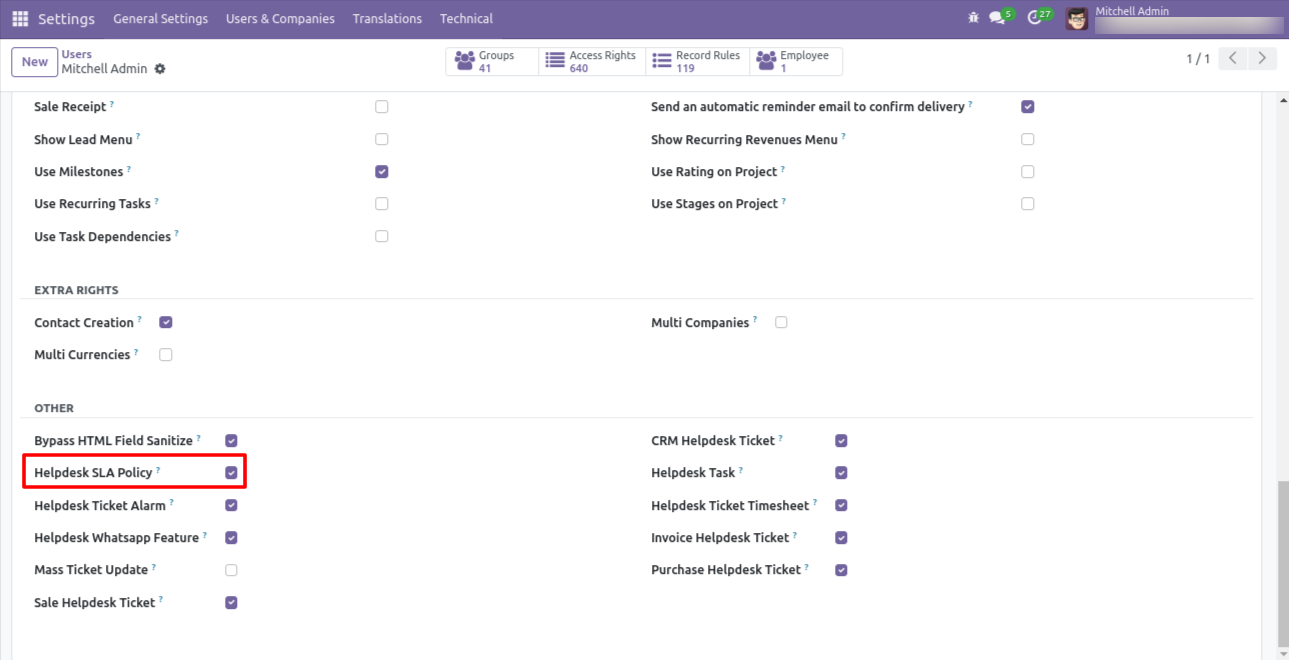Show help tooltip for Sale Receipt
Screen dimensions: 1289x660
click(x=112, y=103)
